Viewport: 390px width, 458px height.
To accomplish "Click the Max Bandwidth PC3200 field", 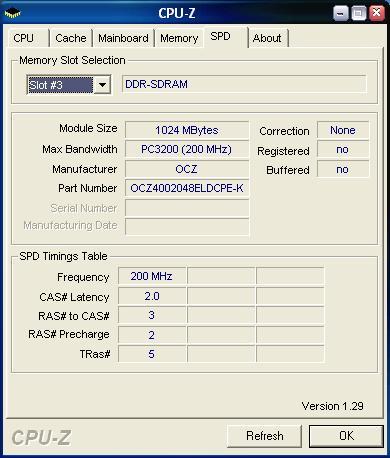I will [187, 149].
